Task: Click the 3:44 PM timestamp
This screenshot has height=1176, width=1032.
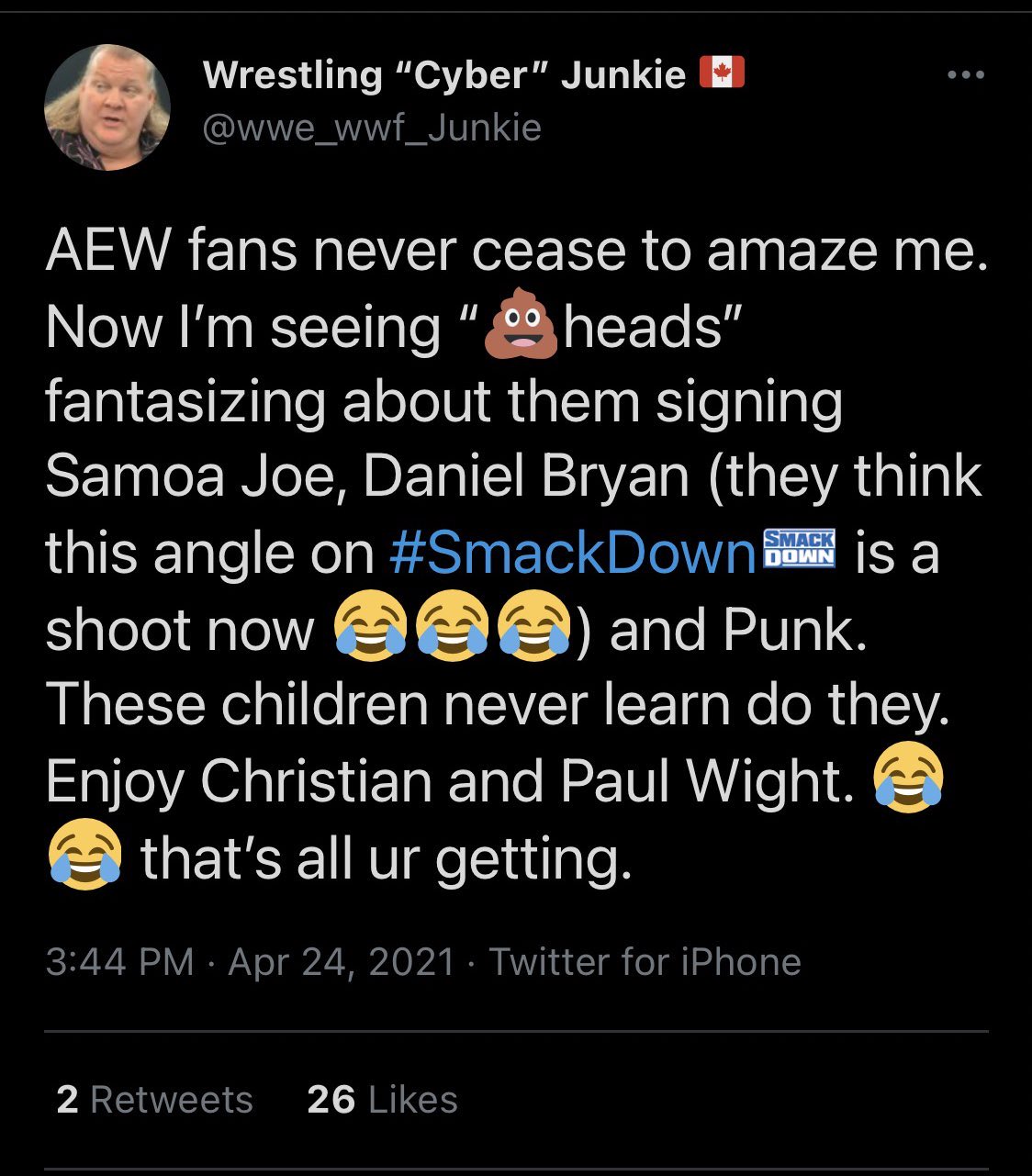Action: pyautogui.click(x=119, y=962)
